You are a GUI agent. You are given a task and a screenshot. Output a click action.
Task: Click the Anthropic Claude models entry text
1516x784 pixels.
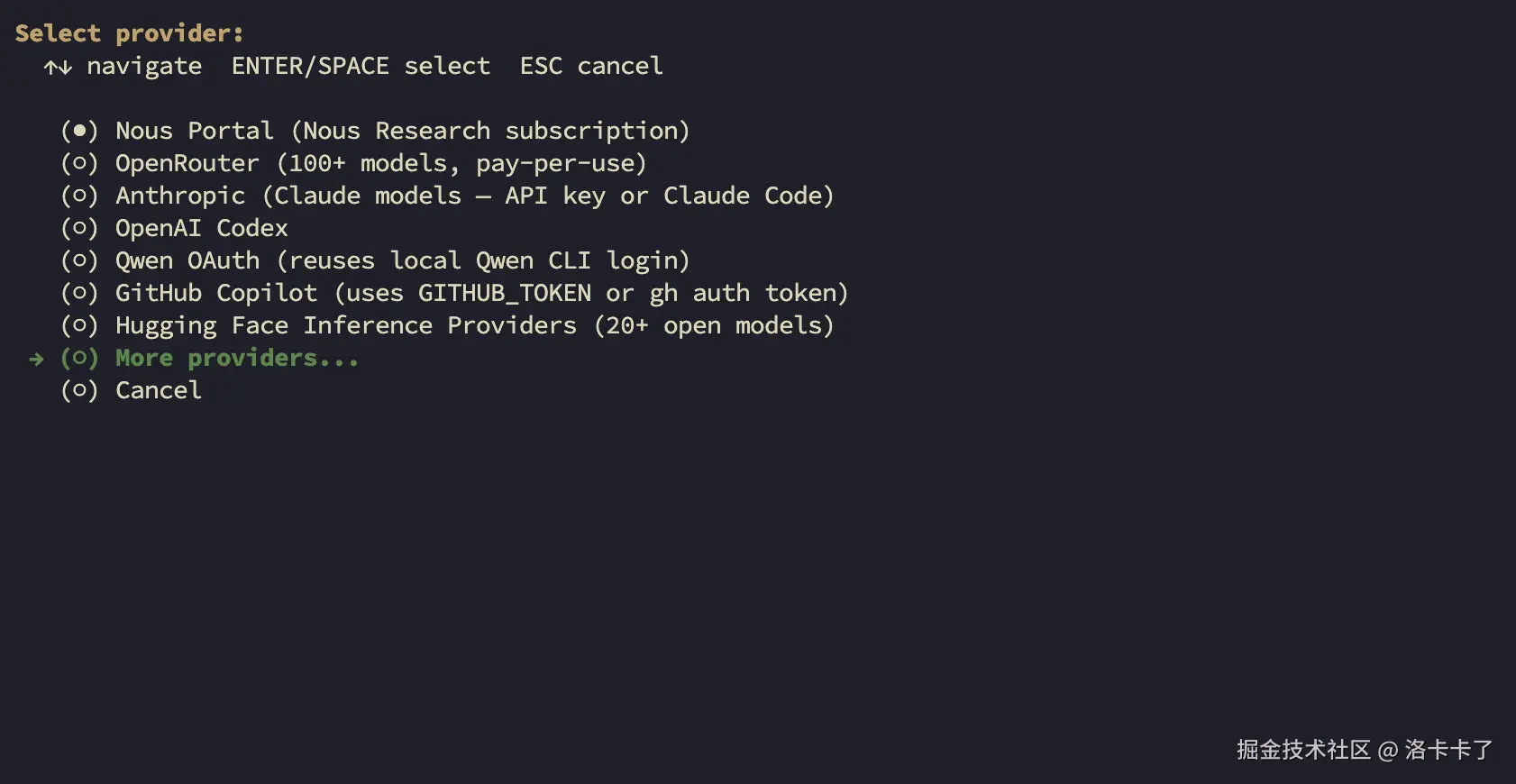click(x=474, y=196)
